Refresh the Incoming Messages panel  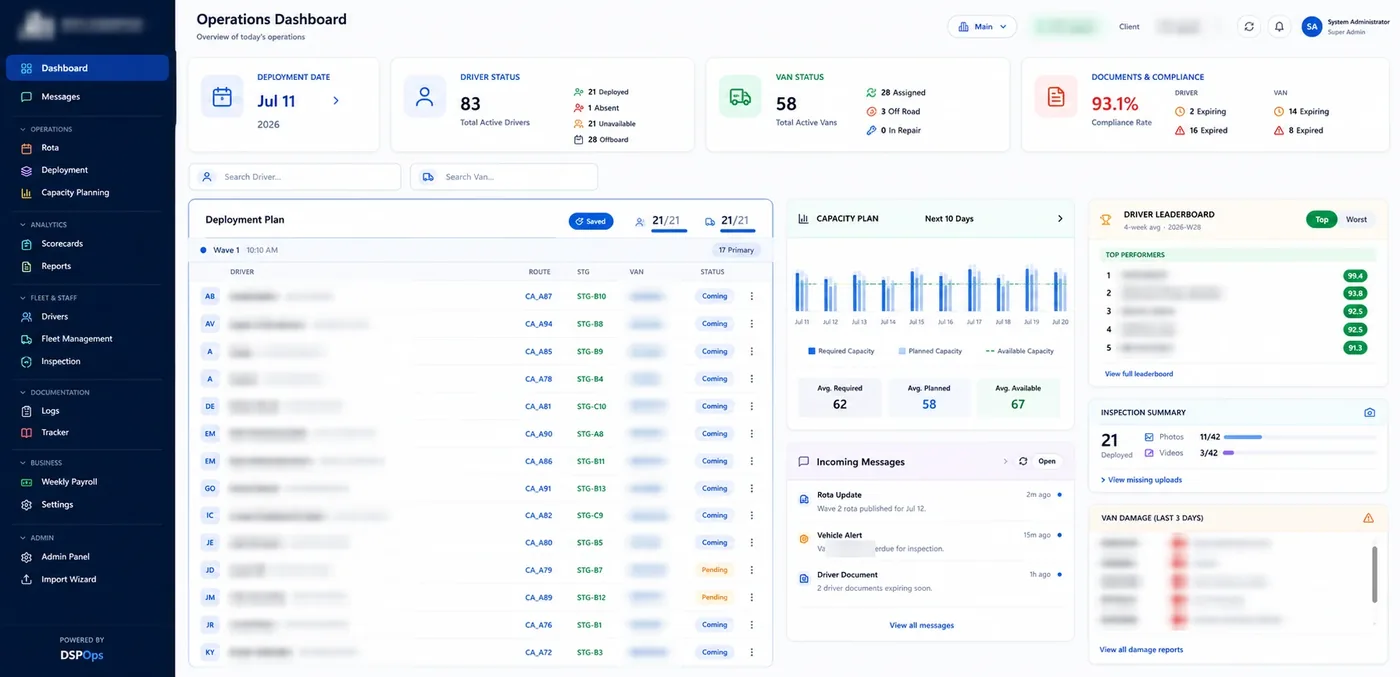pyautogui.click(x=1023, y=462)
